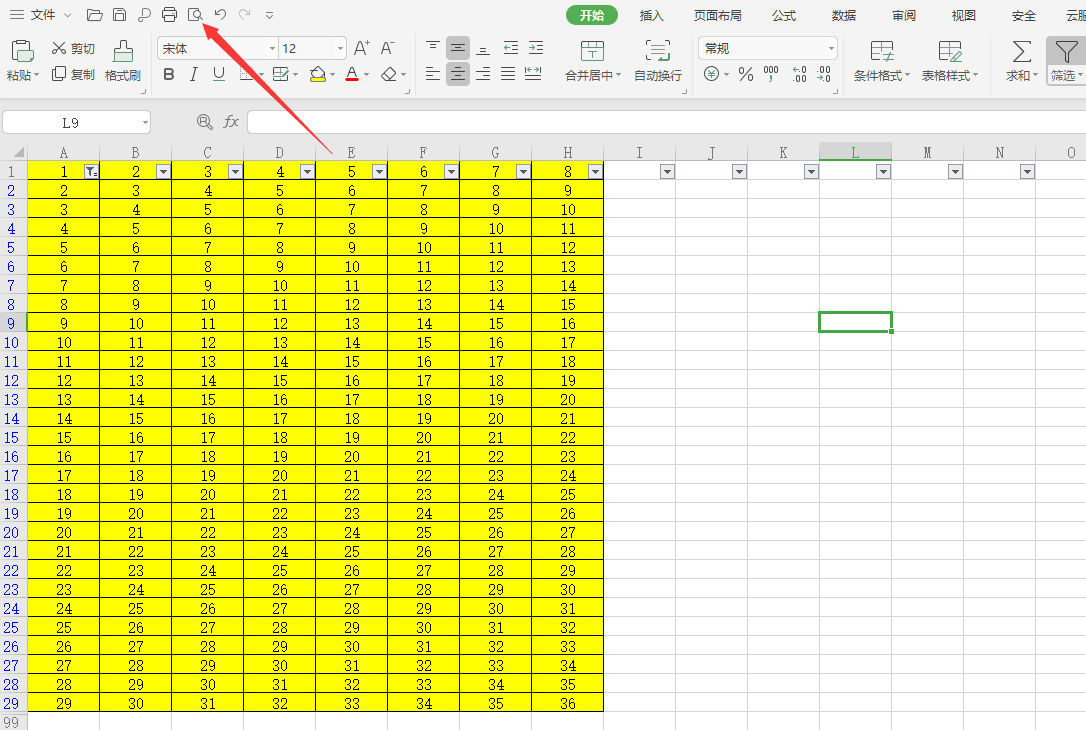1086x730 pixels.
Task: Open print preview icon
Action: click(x=195, y=15)
